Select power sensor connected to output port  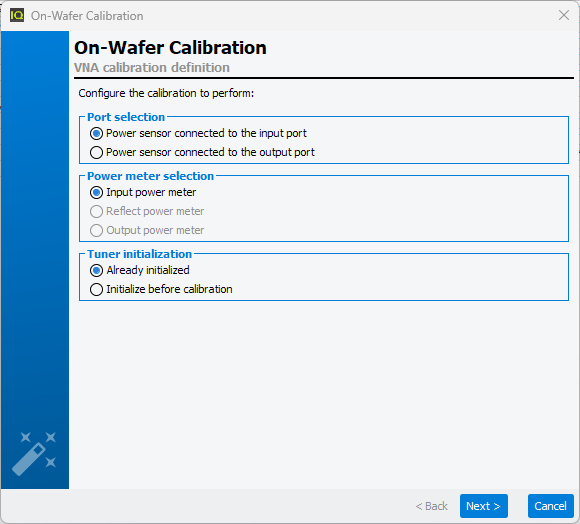202,152
